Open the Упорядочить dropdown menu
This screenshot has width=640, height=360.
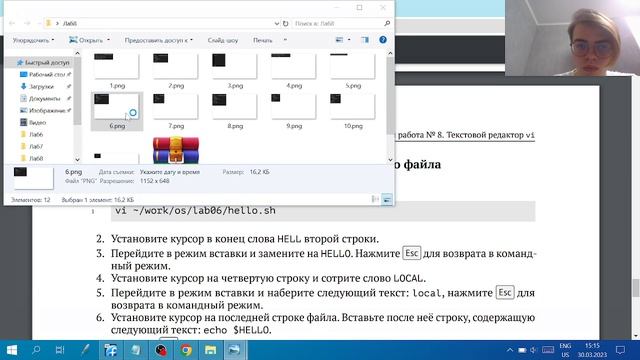[x=33, y=40]
